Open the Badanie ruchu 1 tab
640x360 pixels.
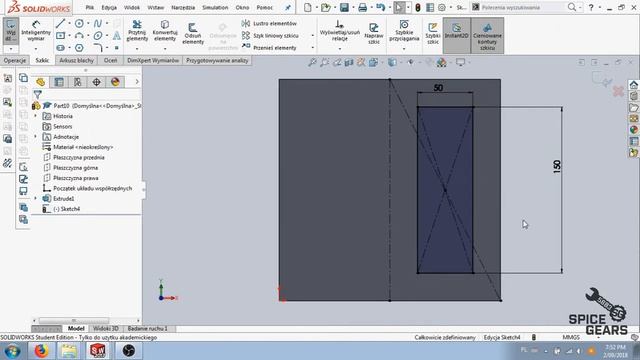point(148,329)
